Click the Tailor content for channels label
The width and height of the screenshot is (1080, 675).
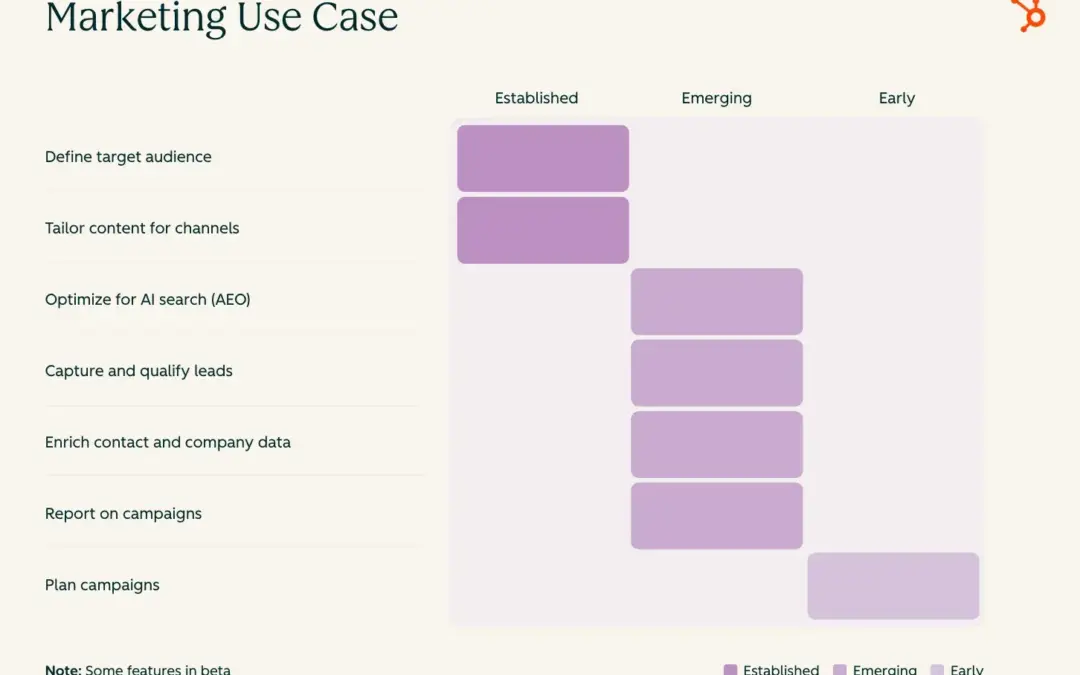[x=142, y=228]
